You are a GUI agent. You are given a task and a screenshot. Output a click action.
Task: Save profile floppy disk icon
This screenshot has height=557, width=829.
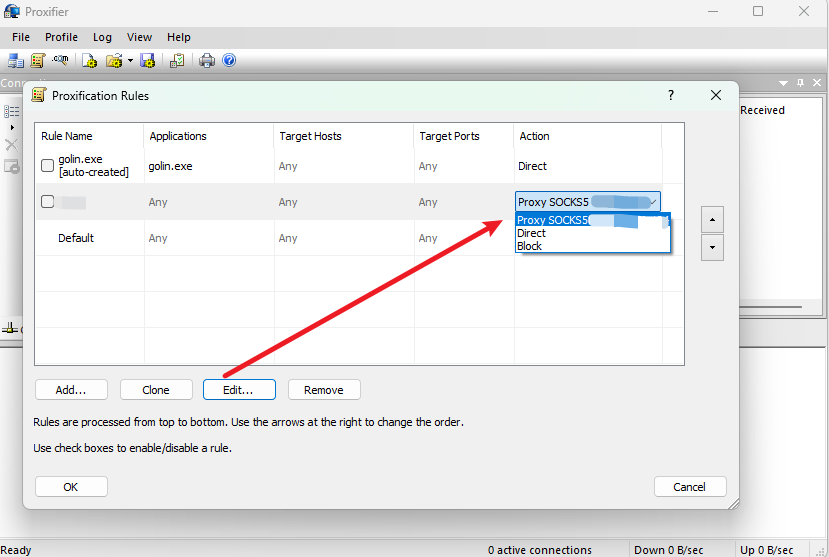(148, 61)
